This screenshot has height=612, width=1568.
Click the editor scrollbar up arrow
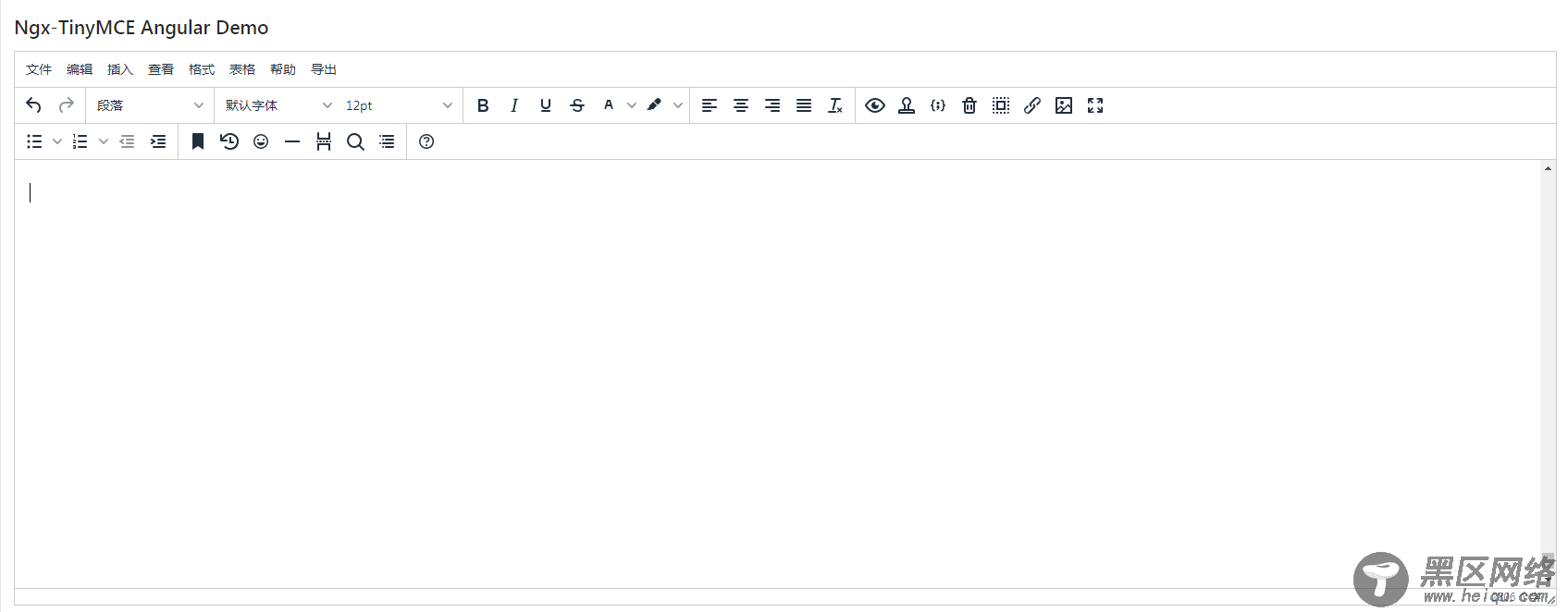(1548, 168)
